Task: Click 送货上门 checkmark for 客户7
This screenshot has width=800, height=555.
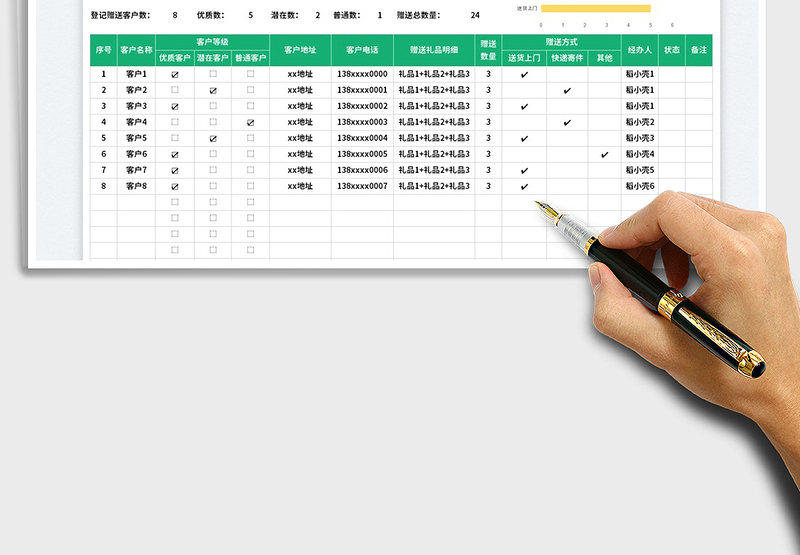Action: [524, 171]
